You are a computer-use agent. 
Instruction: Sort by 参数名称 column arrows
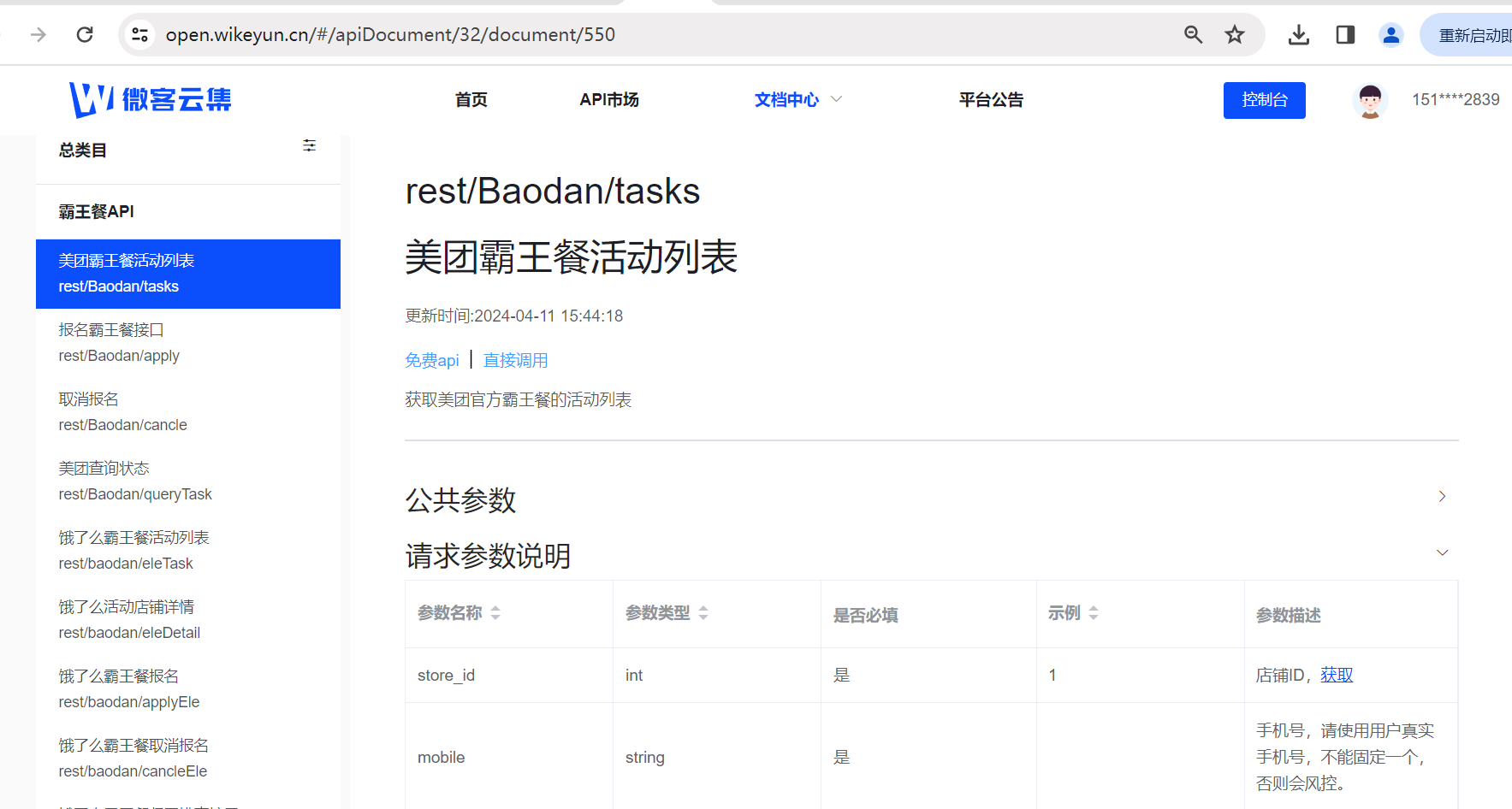click(x=495, y=613)
